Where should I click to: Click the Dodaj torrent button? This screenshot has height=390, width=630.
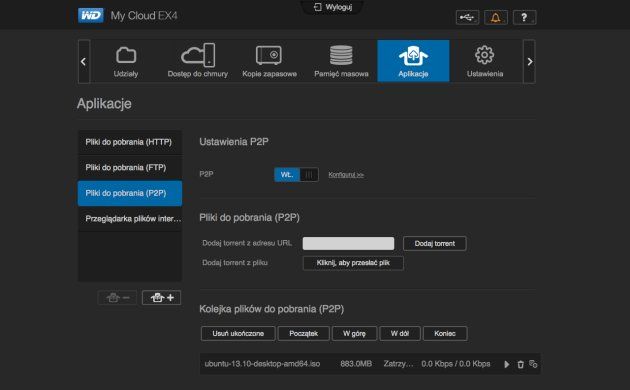(x=435, y=243)
